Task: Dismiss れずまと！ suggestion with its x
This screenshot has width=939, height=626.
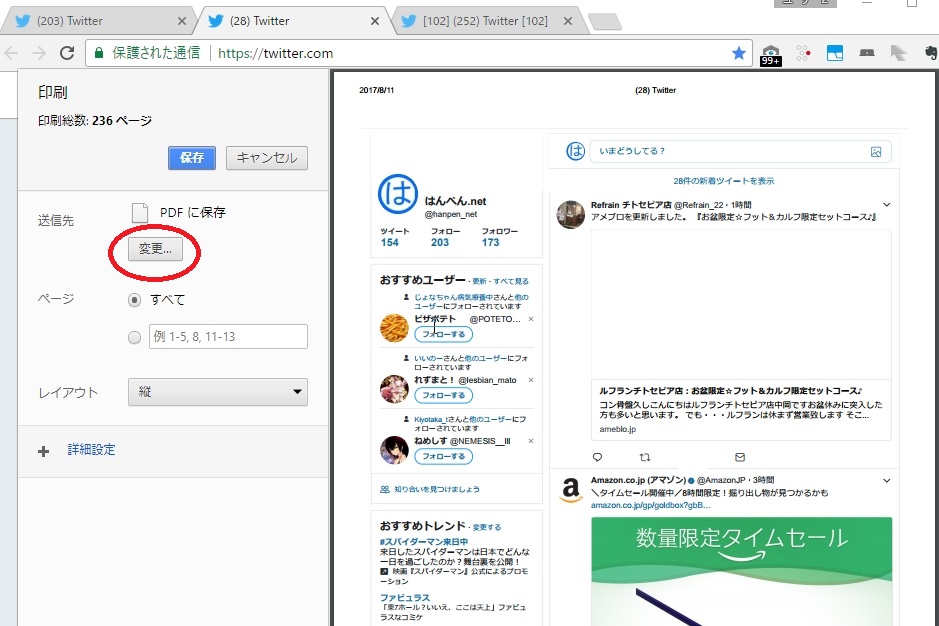Action: (x=531, y=380)
